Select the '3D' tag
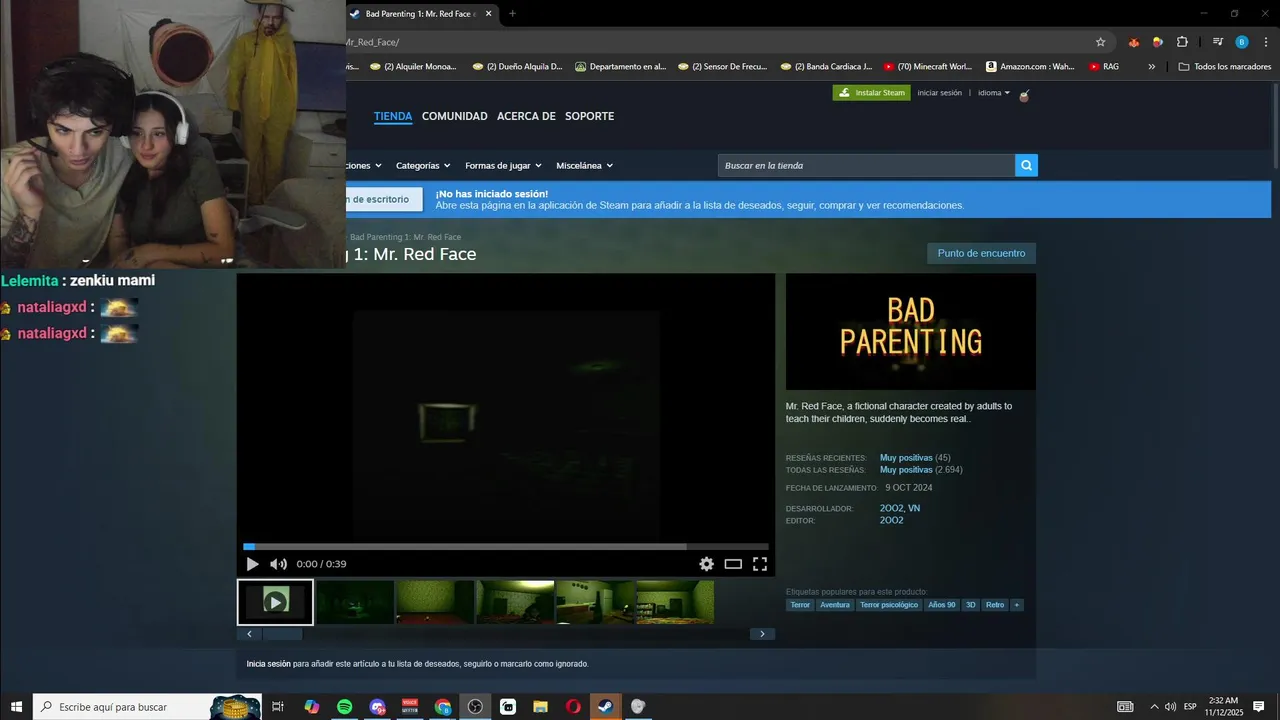 coord(970,605)
